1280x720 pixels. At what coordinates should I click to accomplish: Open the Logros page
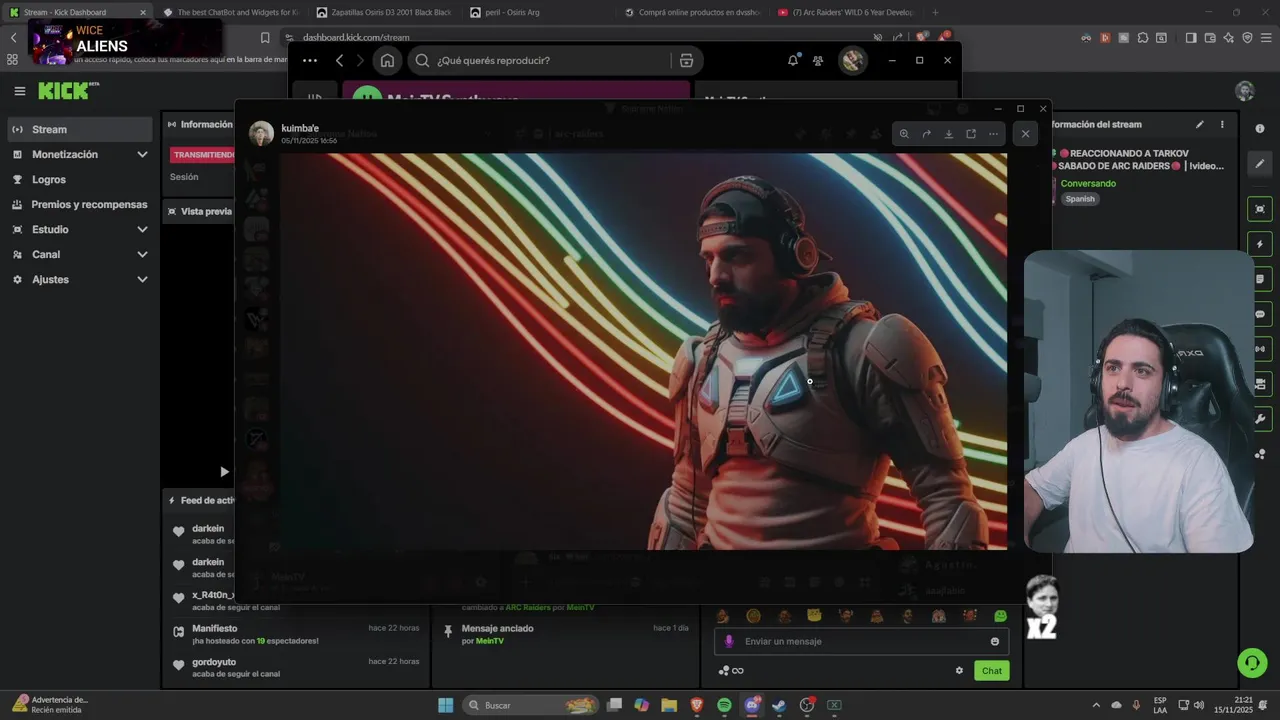coord(80,179)
